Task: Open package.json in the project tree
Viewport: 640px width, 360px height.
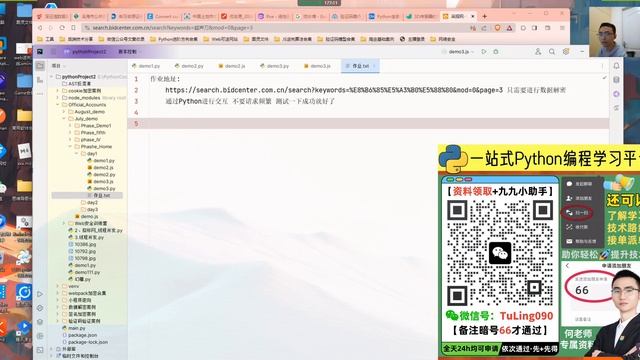Action: click(x=80, y=335)
